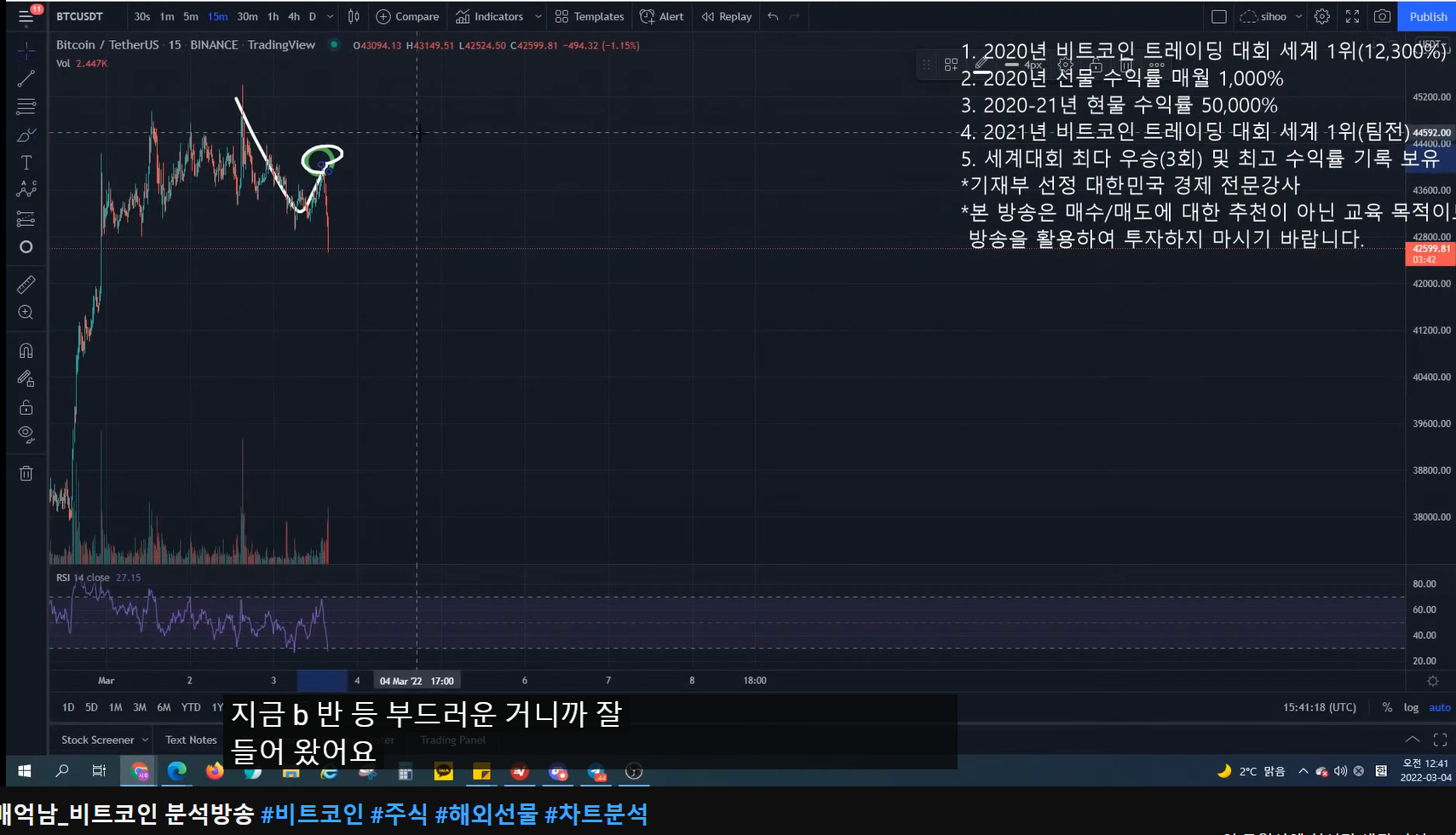Open the icons and shapes tool
Screen dimensions: 1456x835
pos(26,247)
